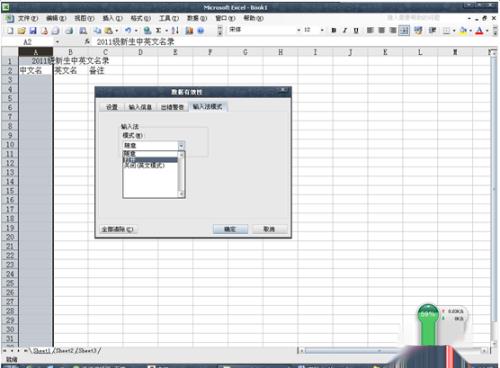Click the Chart Wizard icon
The image size is (500, 368).
pos(189,31)
